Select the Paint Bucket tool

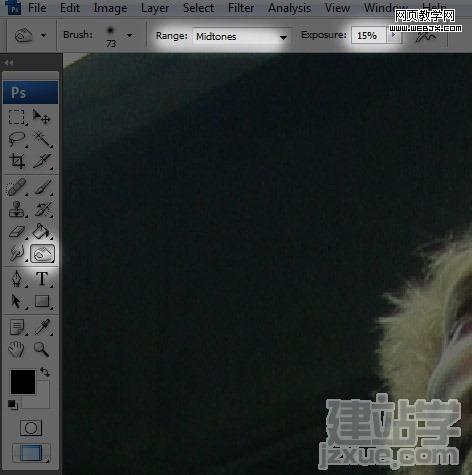42,232
